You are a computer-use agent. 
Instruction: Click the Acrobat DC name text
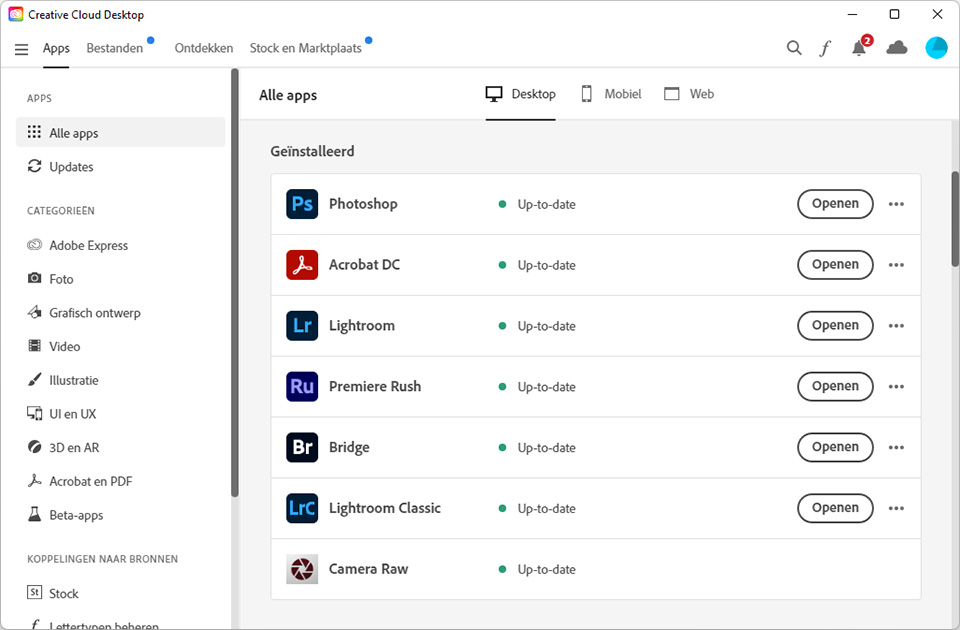click(x=364, y=264)
